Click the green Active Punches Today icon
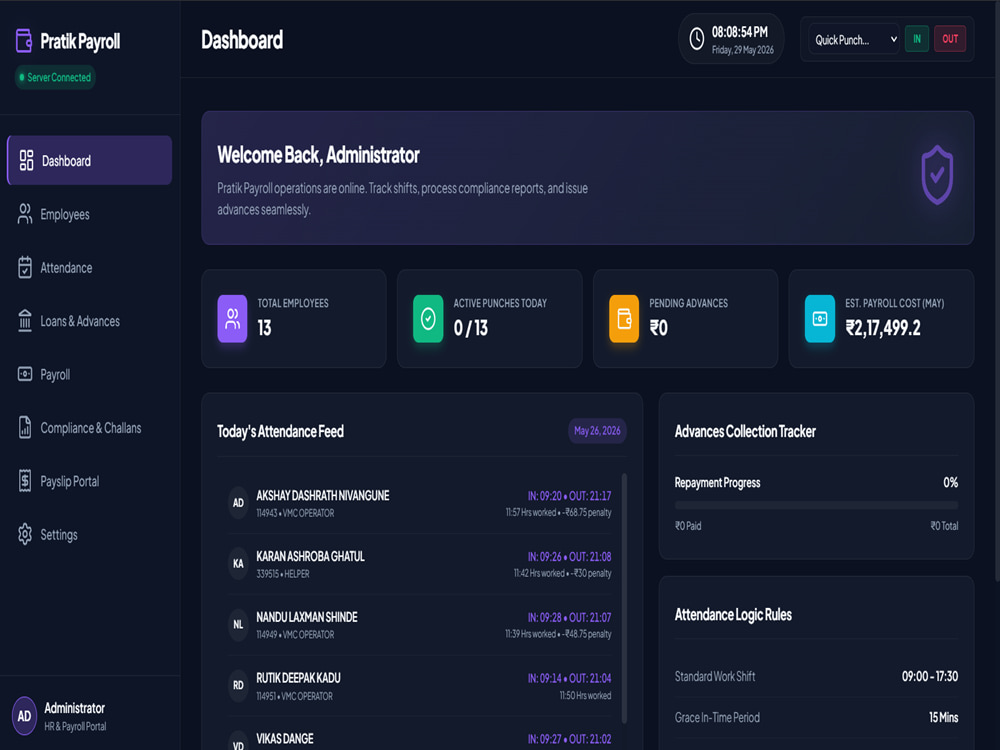The height and width of the screenshot is (750, 1000). pyautogui.click(x=428, y=318)
